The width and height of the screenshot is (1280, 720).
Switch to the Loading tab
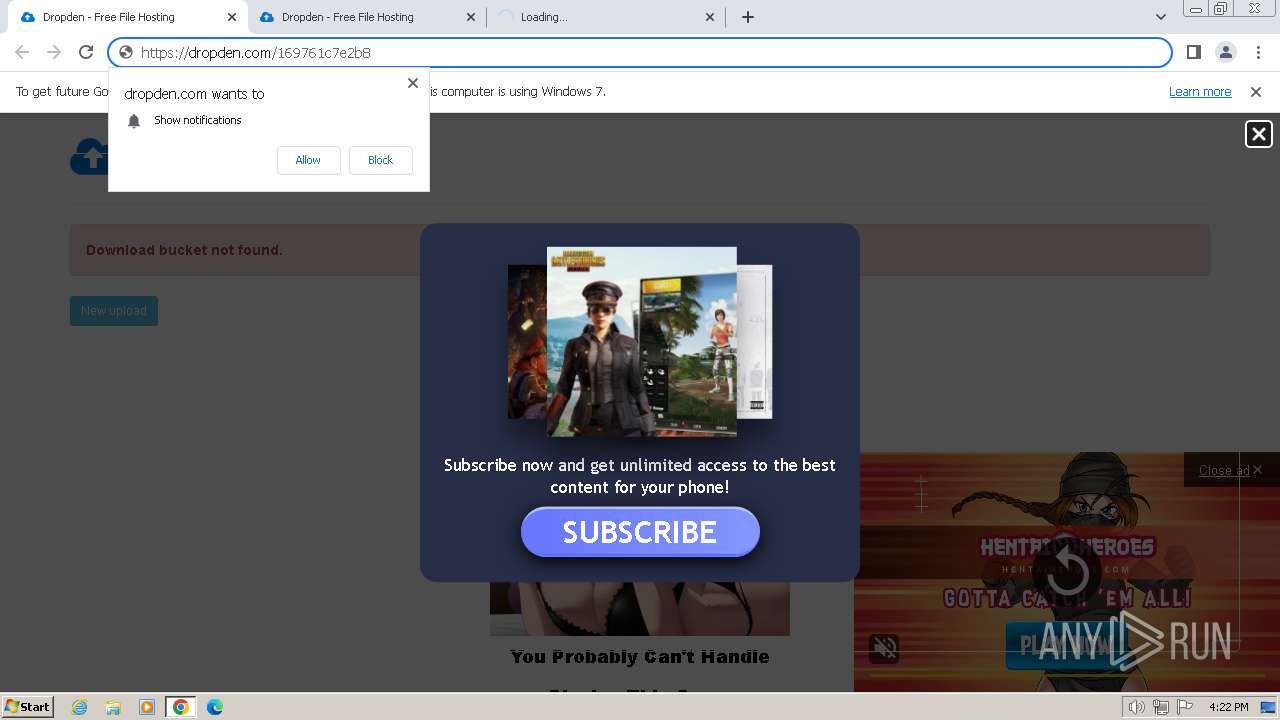pos(606,17)
